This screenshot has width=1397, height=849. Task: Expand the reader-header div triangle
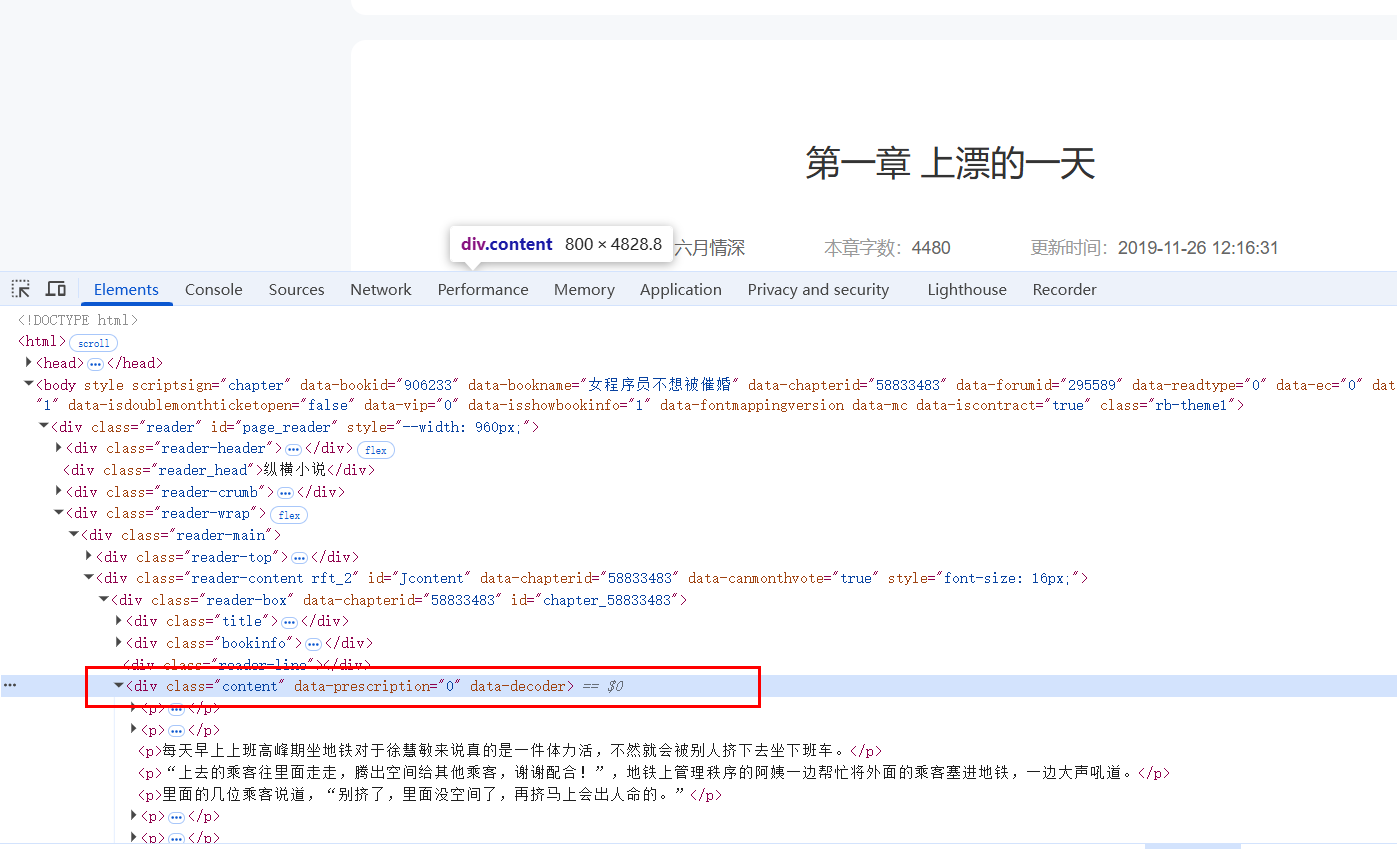click(59, 448)
